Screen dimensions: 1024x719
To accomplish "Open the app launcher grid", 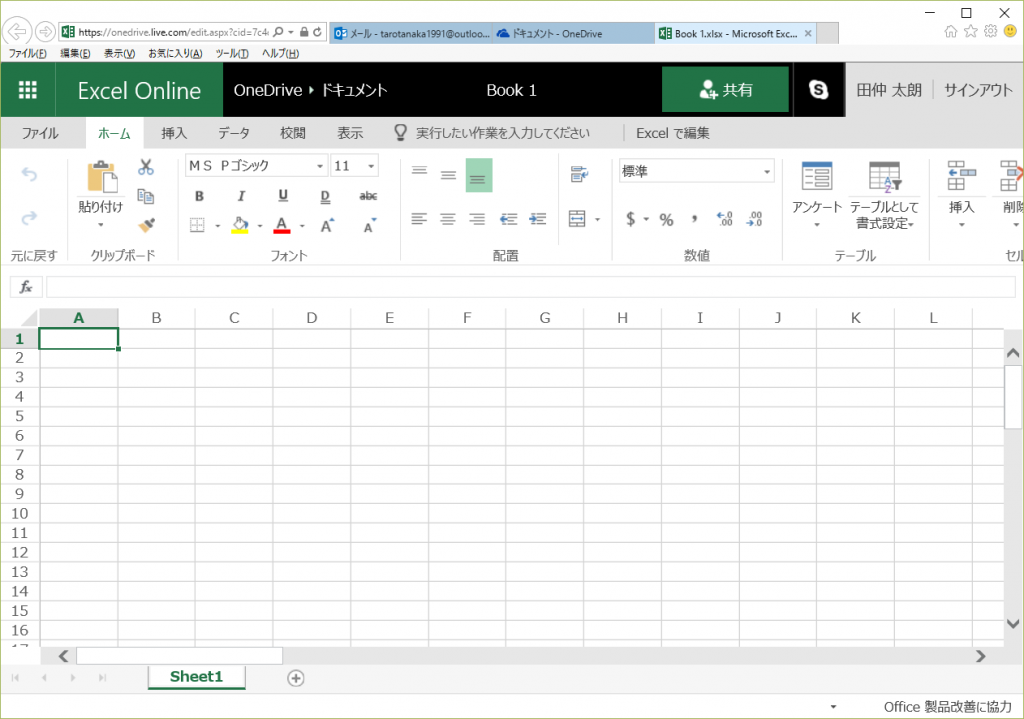I will [28, 89].
